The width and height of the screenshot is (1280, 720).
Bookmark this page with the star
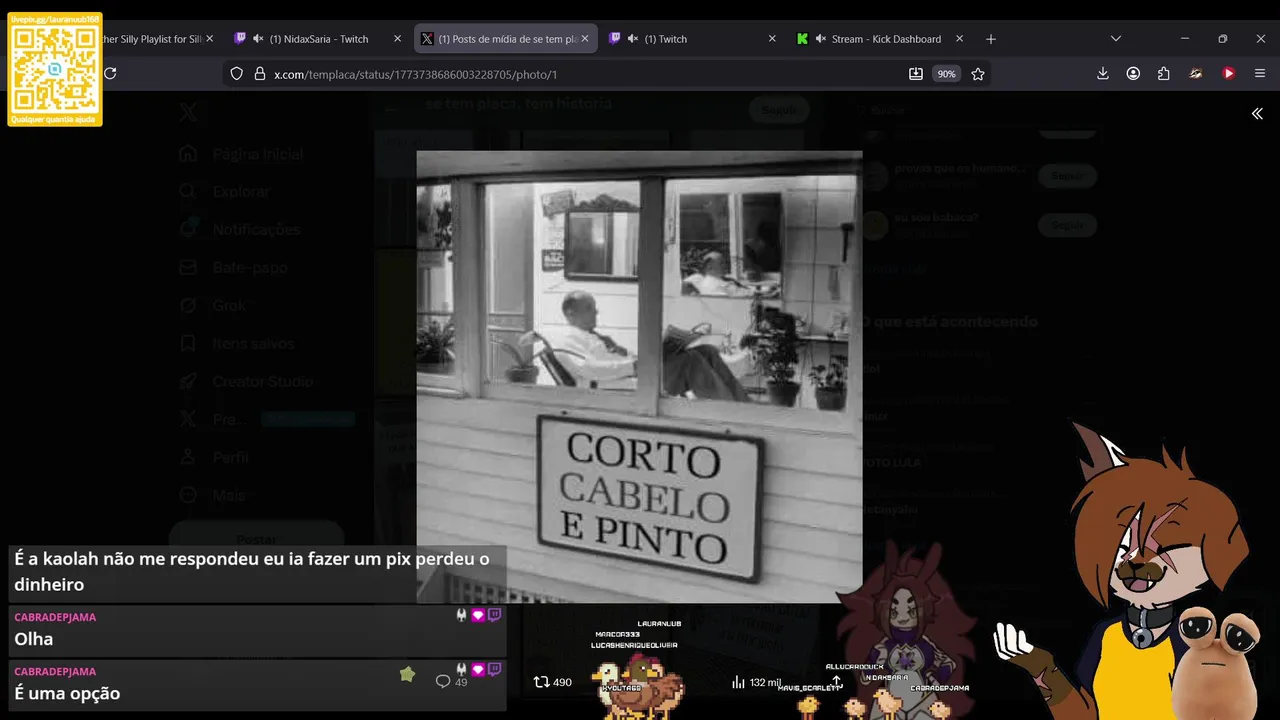point(978,74)
